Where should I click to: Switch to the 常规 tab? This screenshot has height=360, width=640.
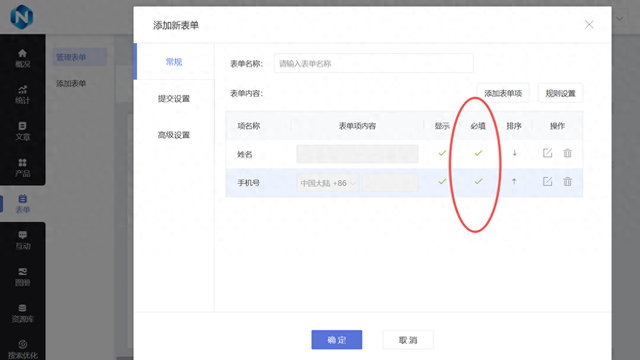click(x=174, y=62)
